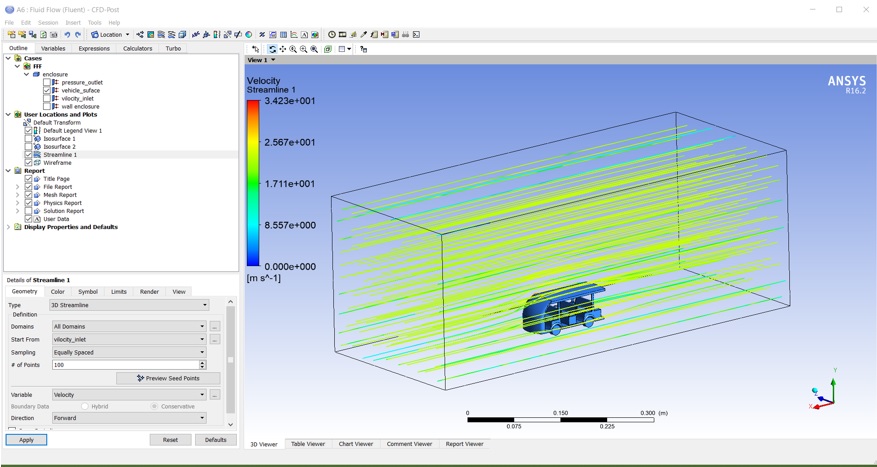Open the Location dropdown in the toolbar

coord(110,35)
